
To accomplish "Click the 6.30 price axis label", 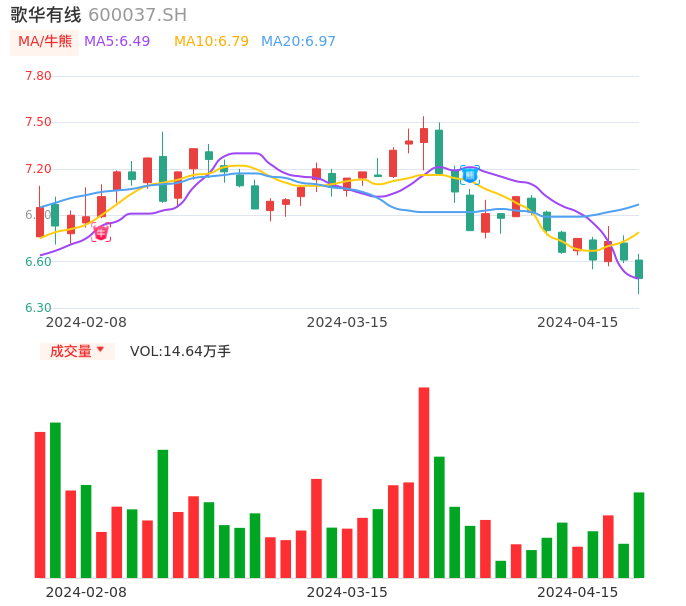I will click(x=38, y=308).
